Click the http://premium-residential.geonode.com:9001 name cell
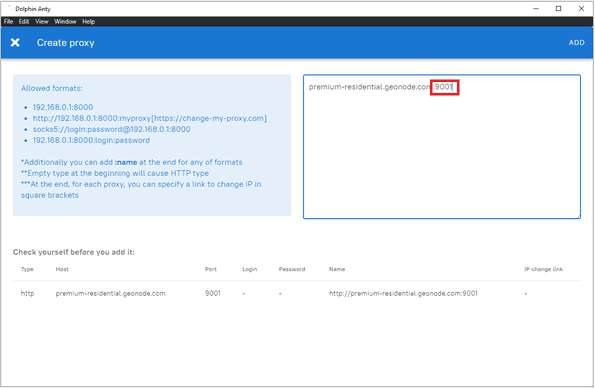 [x=403, y=293]
